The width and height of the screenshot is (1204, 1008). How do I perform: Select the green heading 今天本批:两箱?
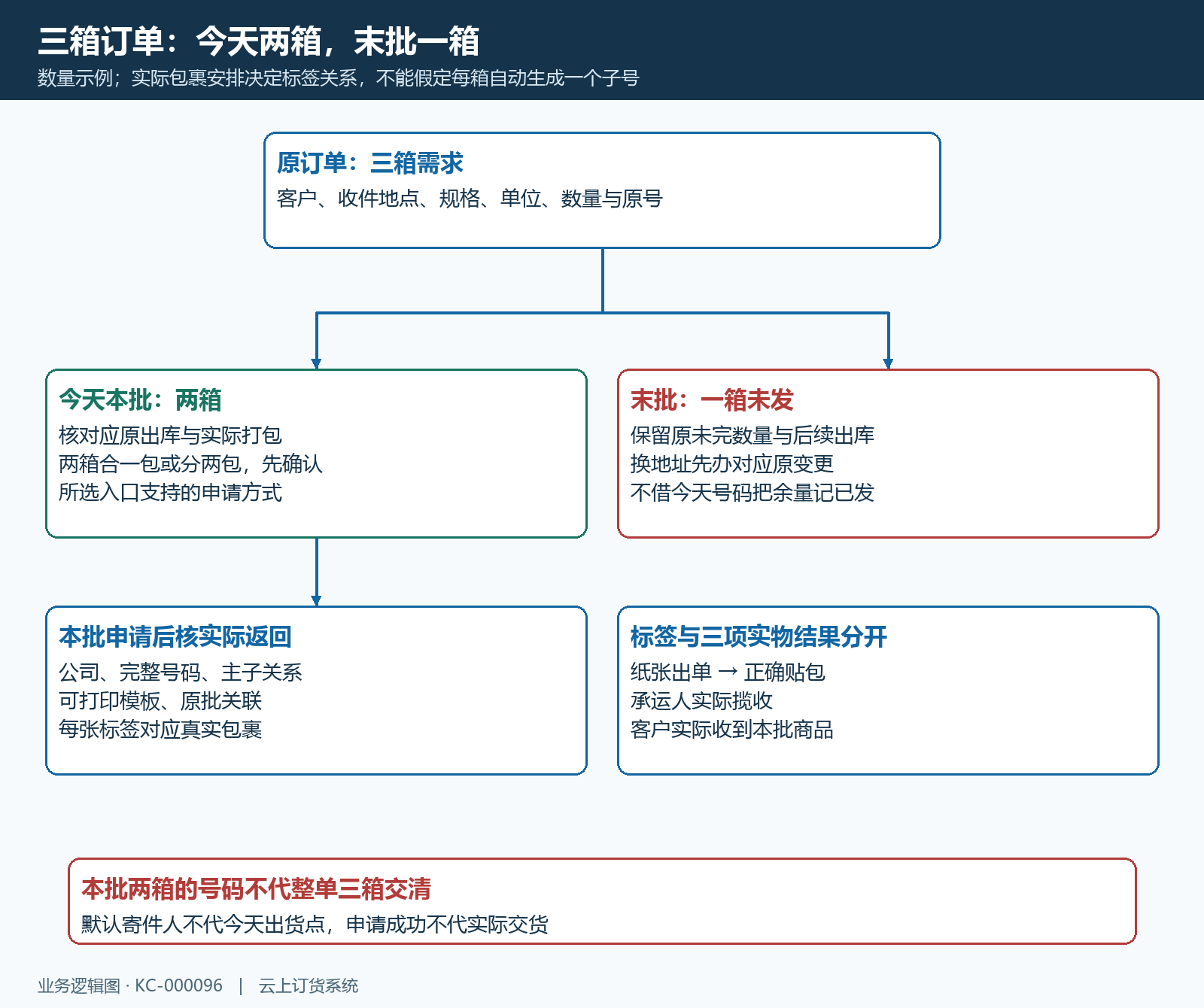click(x=140, y=399)
